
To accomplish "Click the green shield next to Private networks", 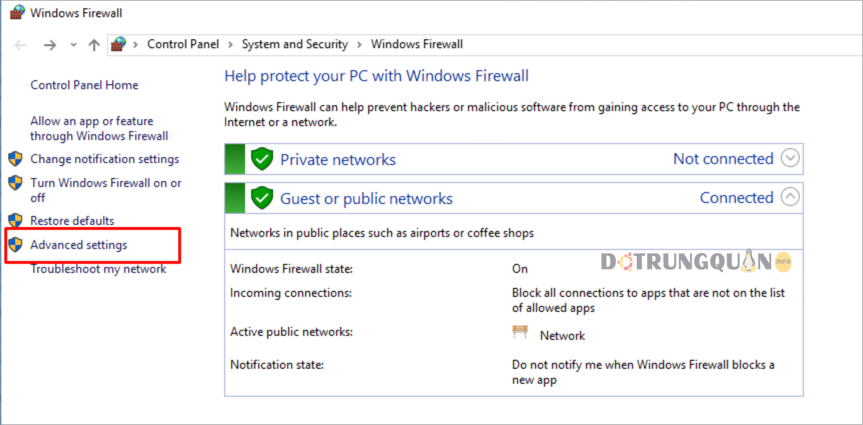I will [262, 159].
